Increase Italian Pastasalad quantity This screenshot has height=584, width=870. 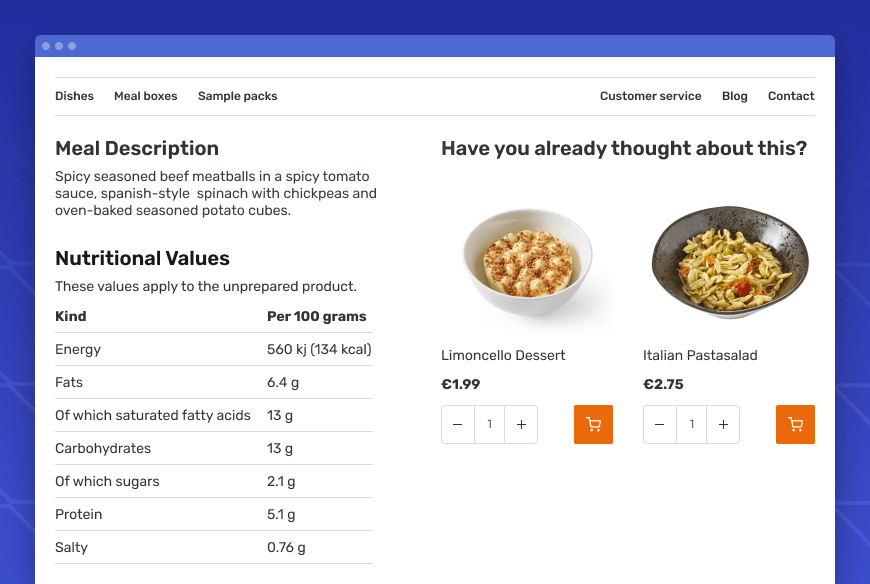[723, 424]
